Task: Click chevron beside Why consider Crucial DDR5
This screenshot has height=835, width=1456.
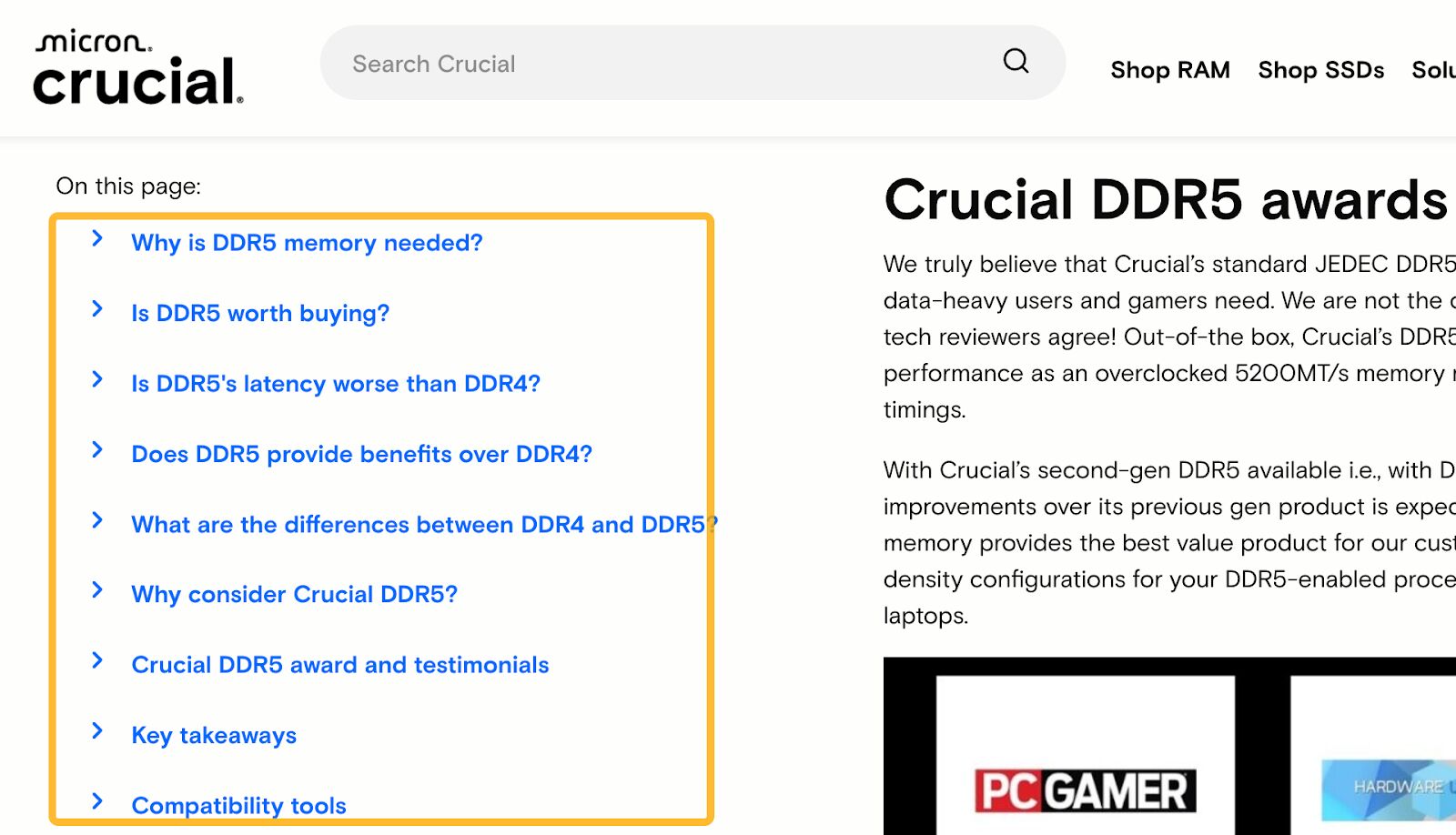Action: point(97,590)
